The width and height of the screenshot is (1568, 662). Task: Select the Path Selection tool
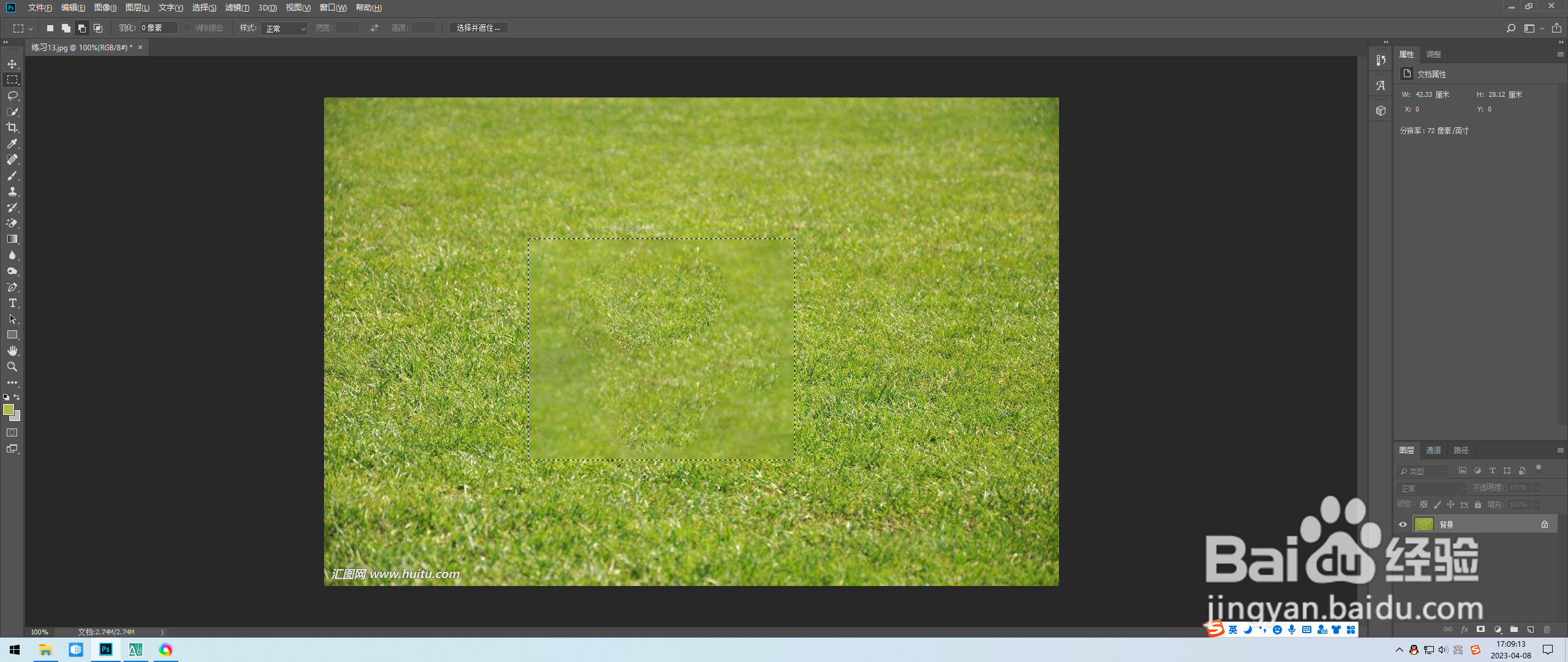pos(12,319)
